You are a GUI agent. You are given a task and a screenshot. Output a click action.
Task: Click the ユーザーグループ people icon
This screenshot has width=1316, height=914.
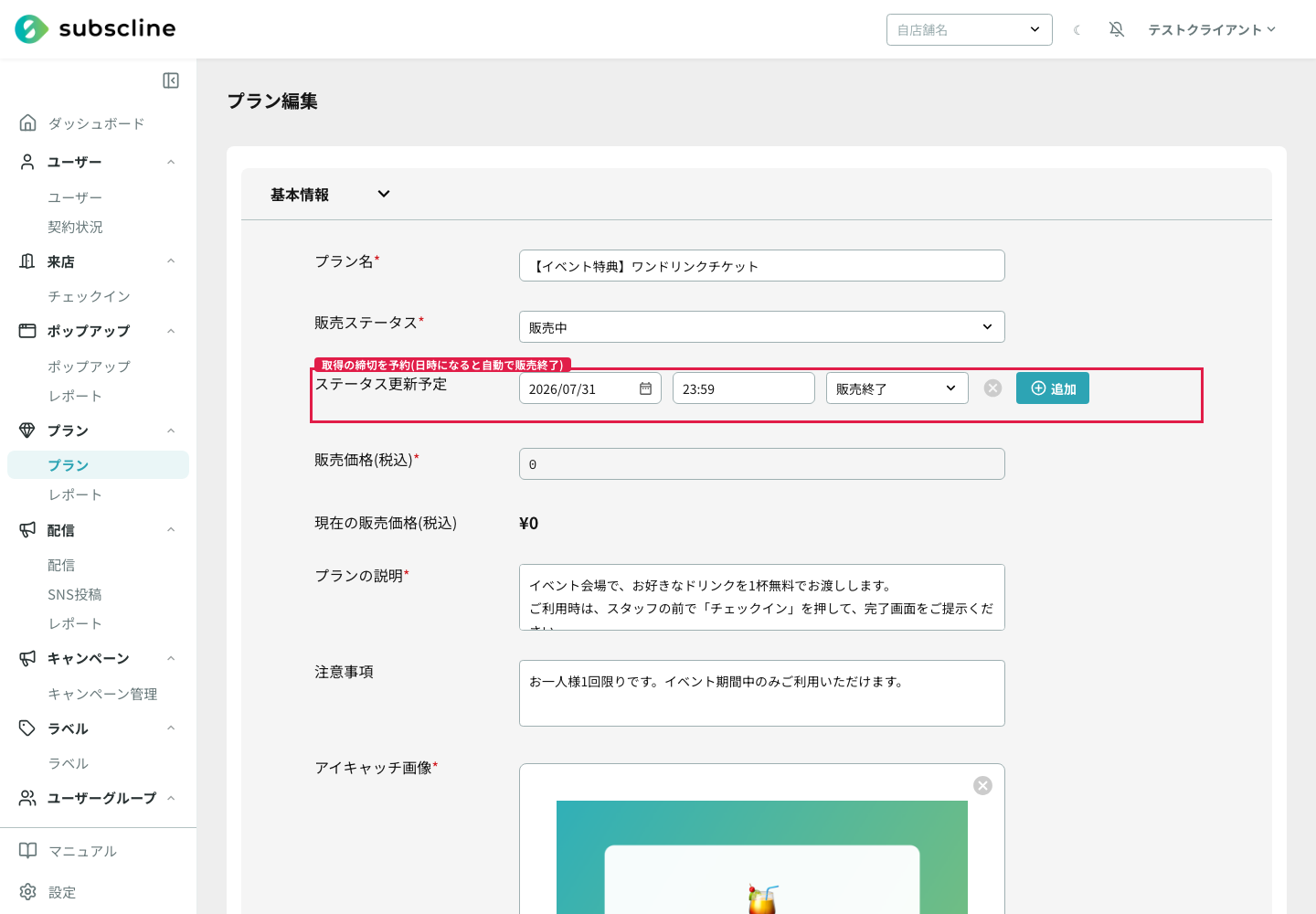point(27,798)
